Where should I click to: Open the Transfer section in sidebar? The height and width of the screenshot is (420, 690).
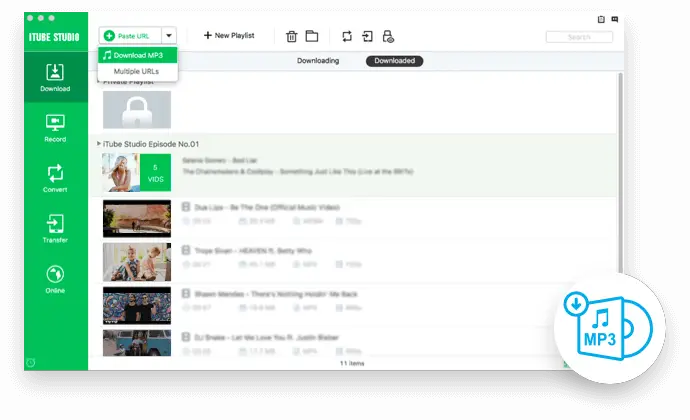pos(55,228)
